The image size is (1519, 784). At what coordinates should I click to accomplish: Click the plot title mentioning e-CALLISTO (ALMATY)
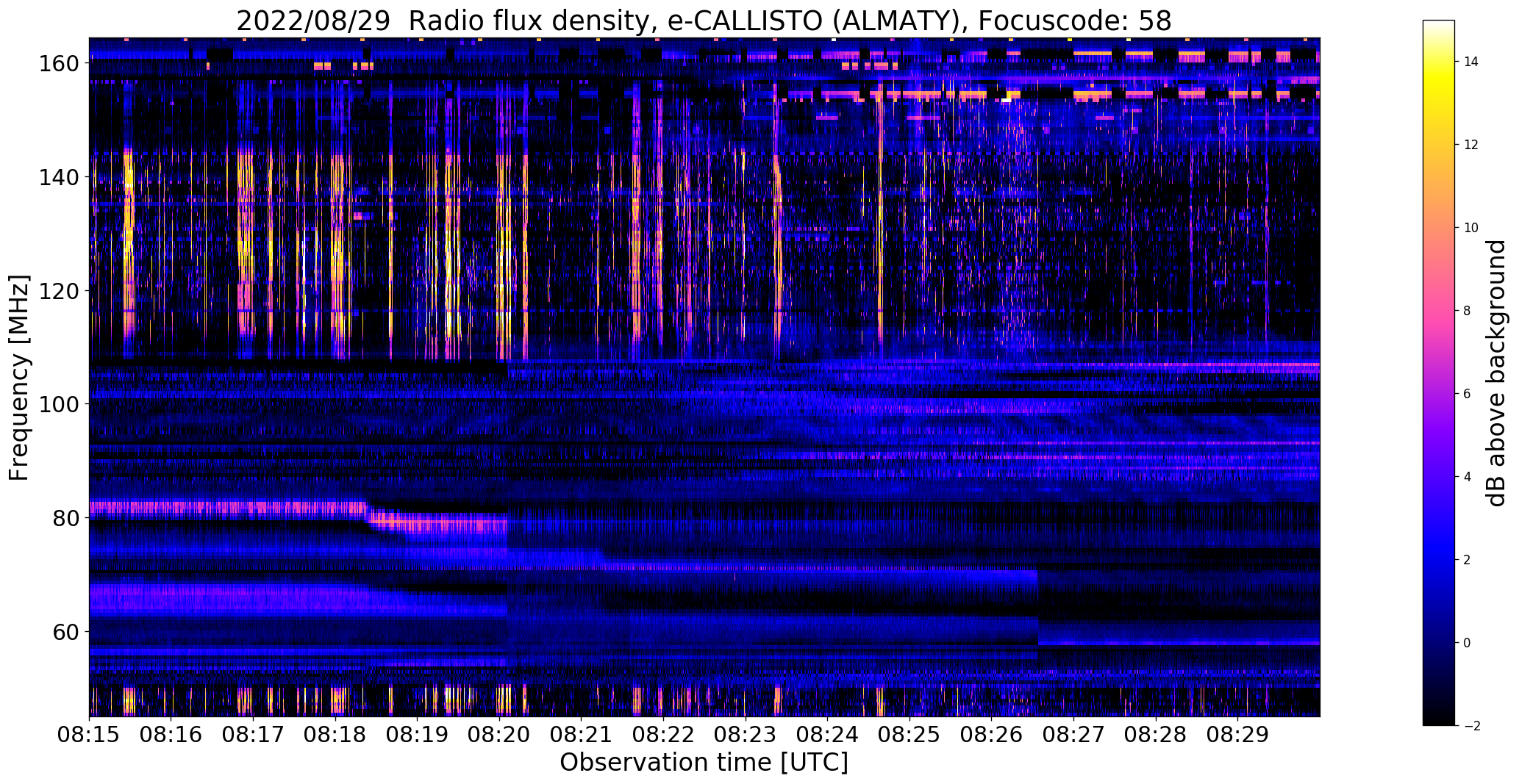pos(704,21)
